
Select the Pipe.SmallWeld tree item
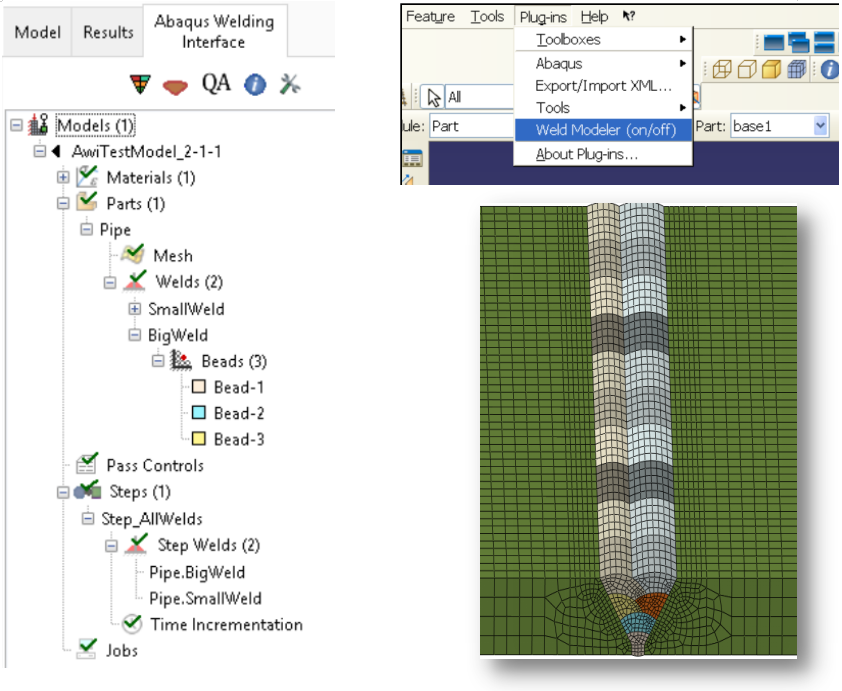(205, 599)
